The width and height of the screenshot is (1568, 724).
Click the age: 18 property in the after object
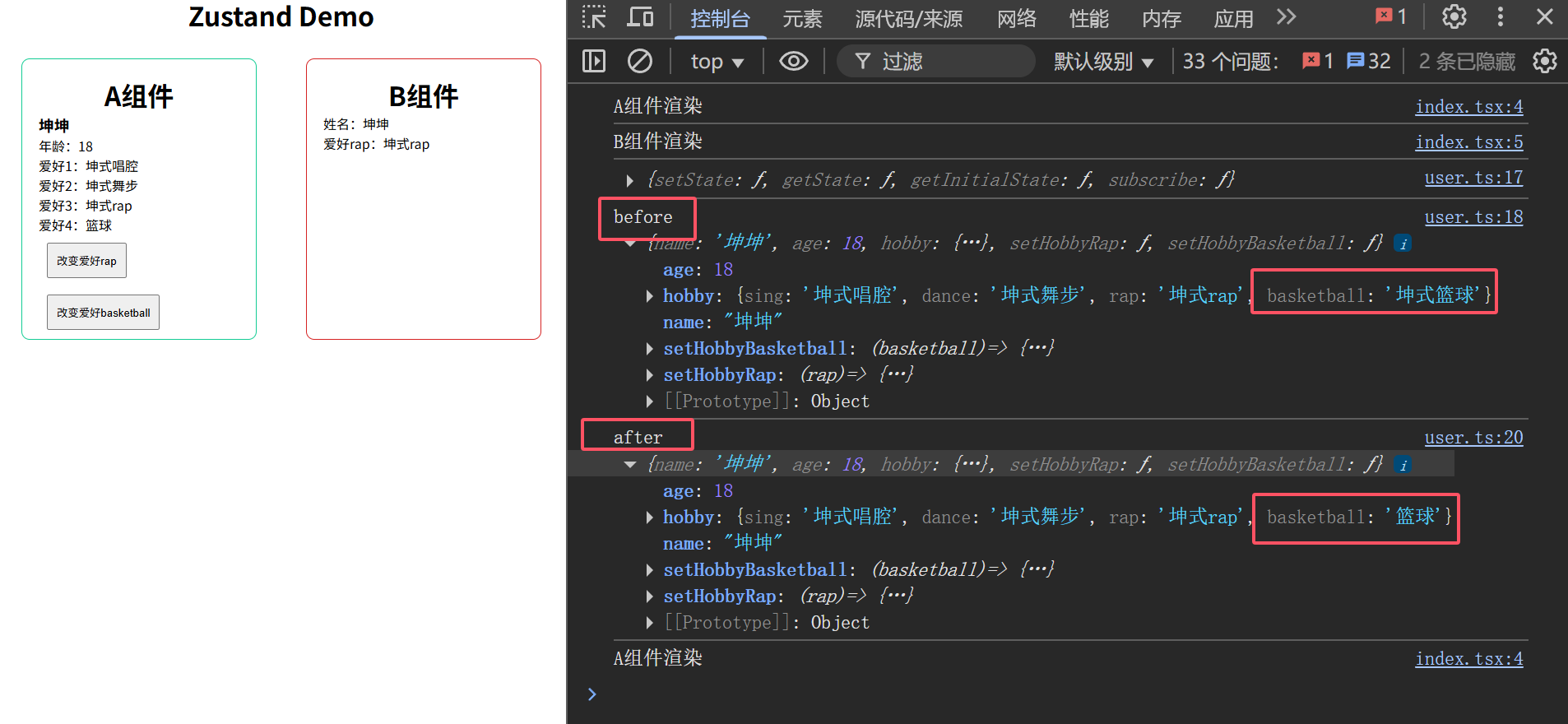698,491
